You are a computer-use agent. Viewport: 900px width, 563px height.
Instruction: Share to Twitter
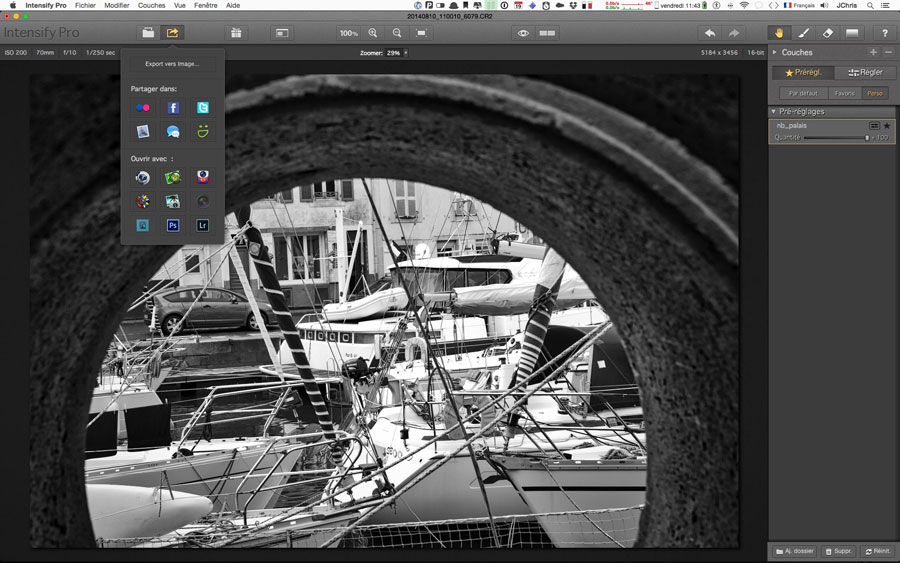pos(203,107)
